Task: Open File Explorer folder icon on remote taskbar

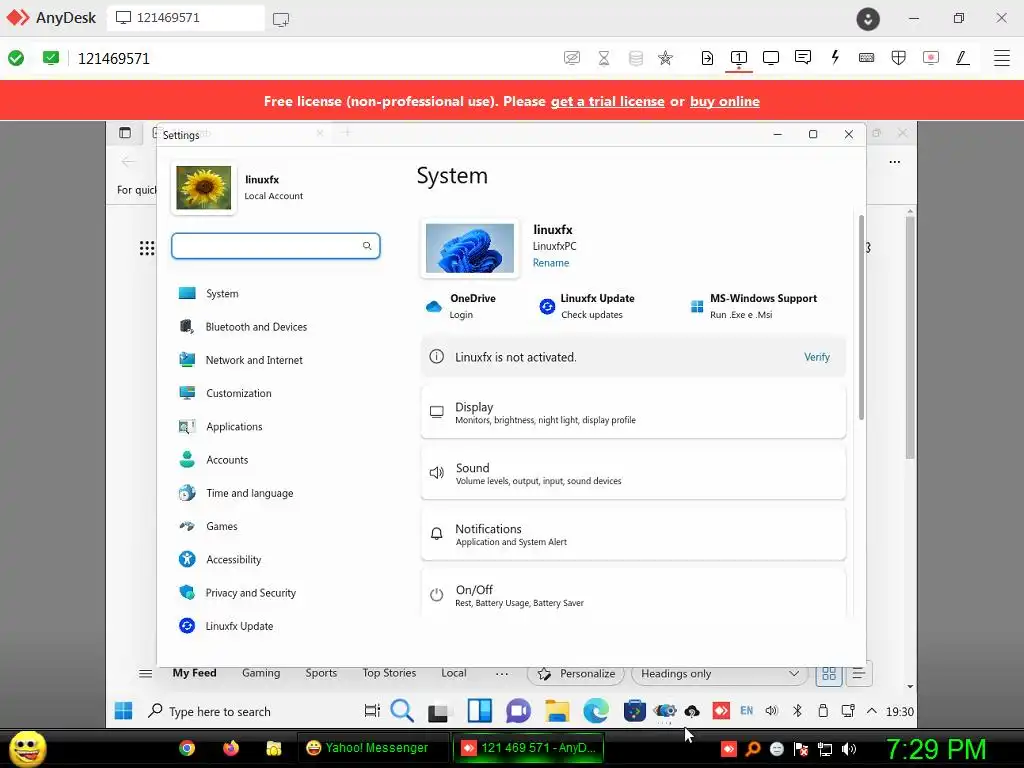Action: click(x=557, y=711)
